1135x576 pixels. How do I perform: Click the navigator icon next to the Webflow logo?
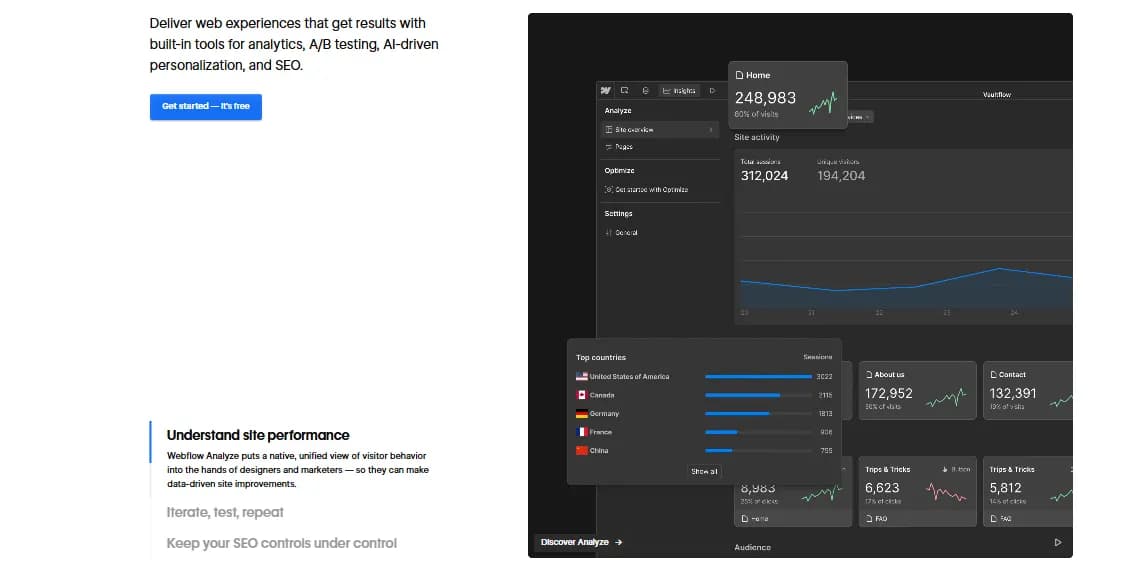[625, 90]
